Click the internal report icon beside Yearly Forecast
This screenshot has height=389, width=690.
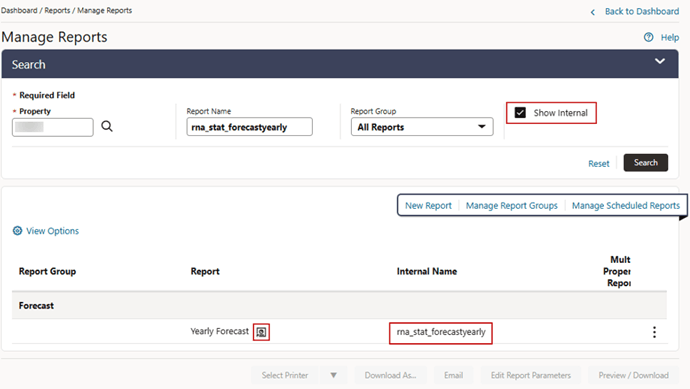pos(261,332)
